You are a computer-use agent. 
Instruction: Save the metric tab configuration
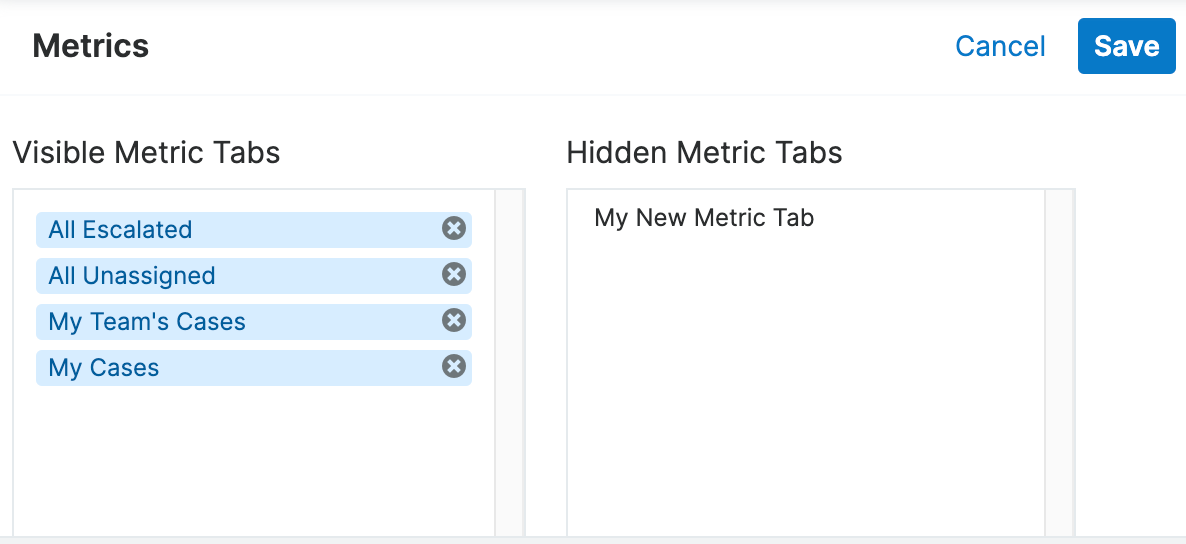1126,46
